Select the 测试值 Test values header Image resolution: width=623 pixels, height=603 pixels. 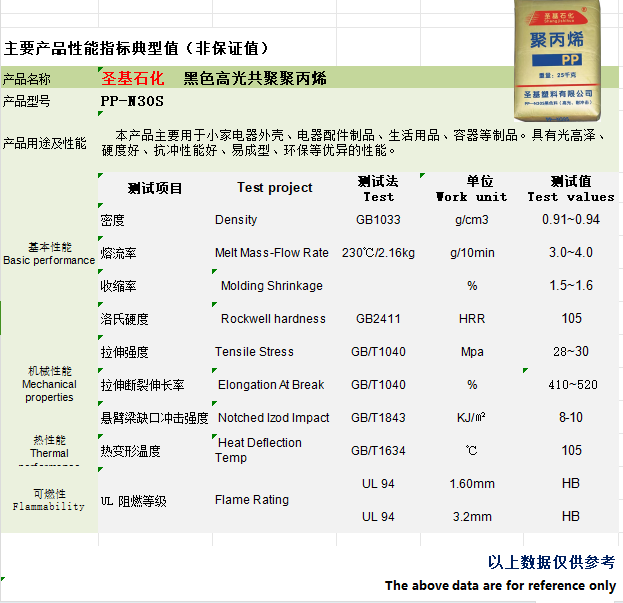571,189
